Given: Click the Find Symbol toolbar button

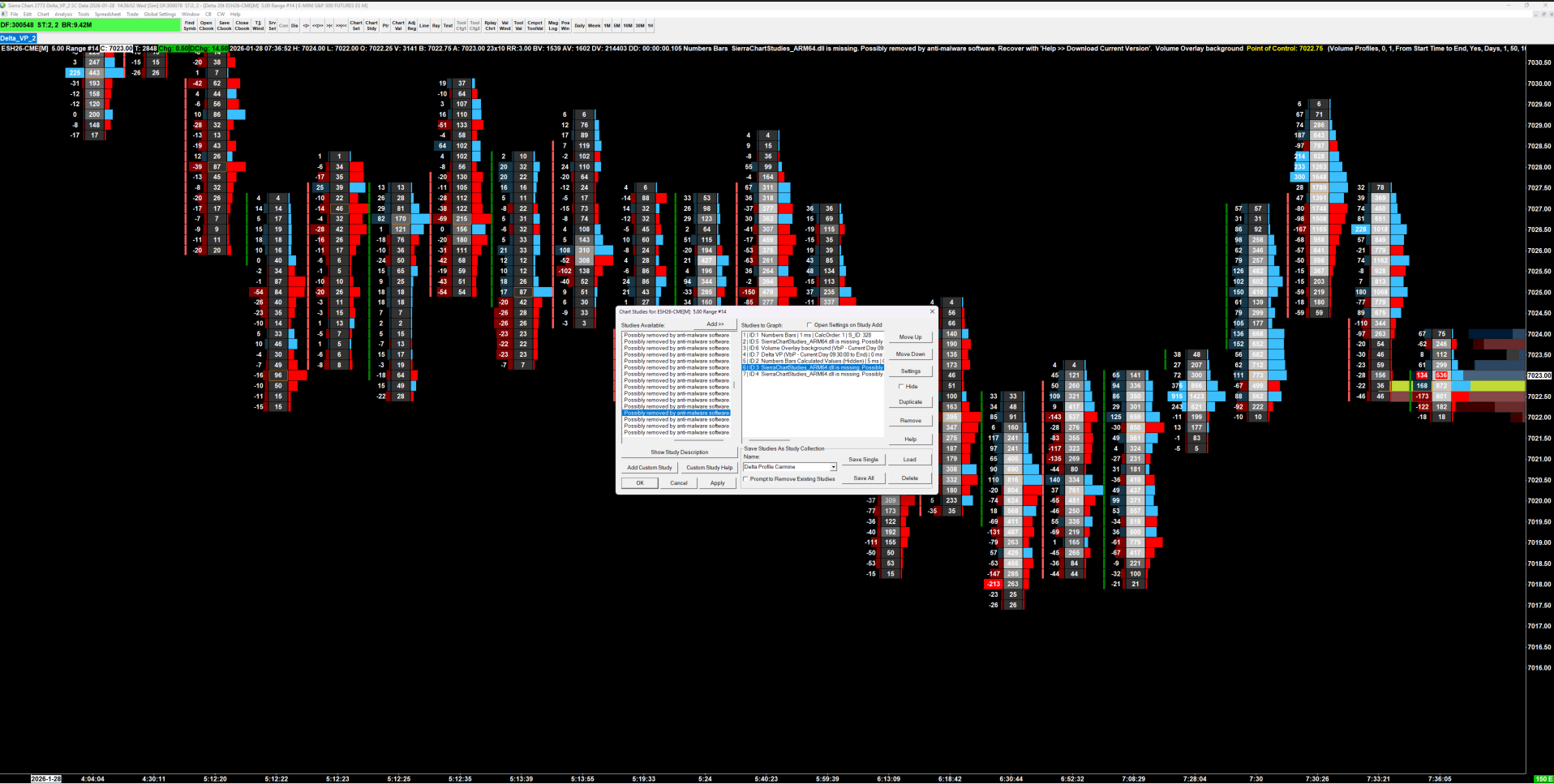Looking at the screenshot, I should [189, 25].
